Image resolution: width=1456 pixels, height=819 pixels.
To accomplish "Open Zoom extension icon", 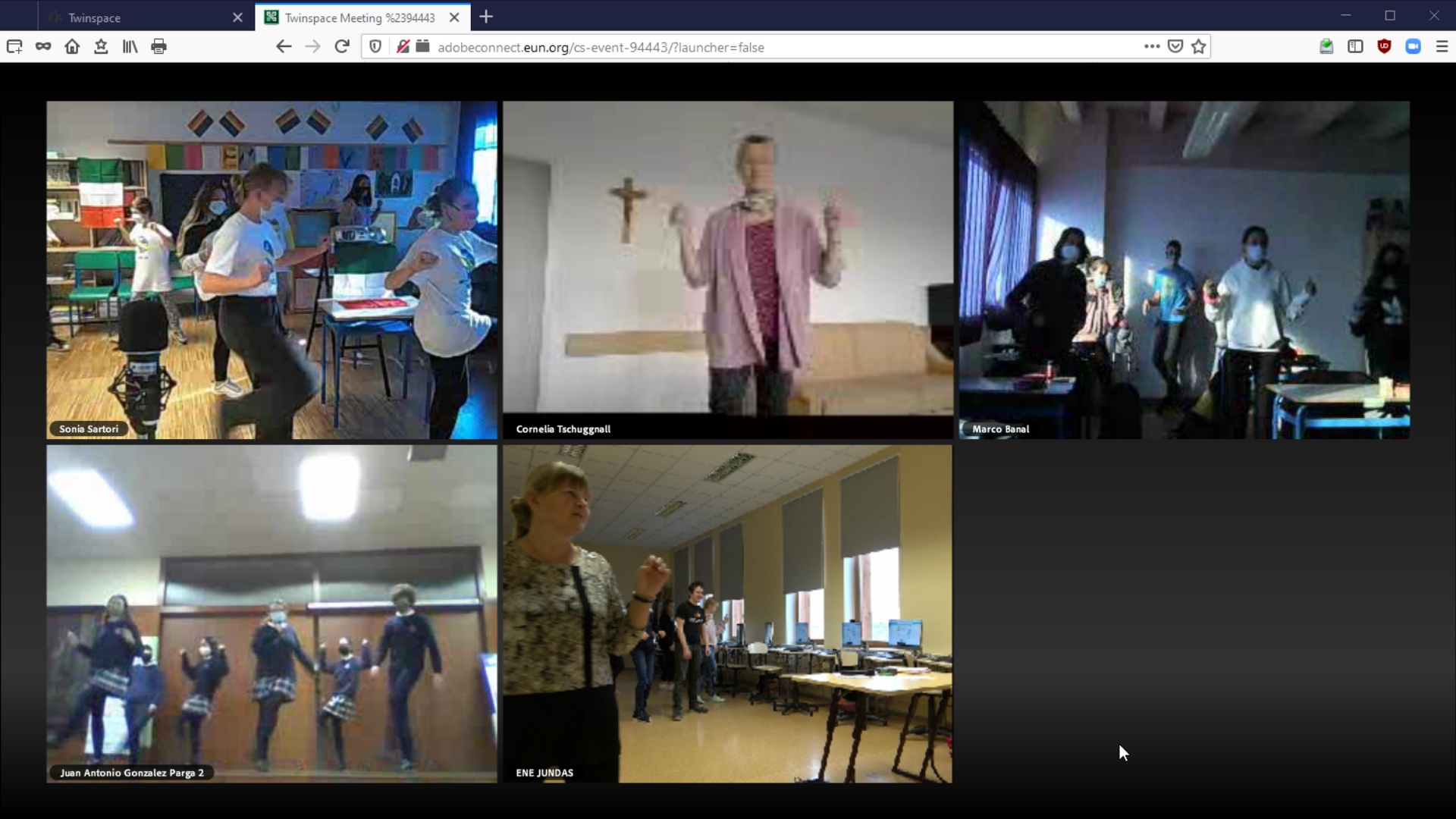I will [1413, 47].
